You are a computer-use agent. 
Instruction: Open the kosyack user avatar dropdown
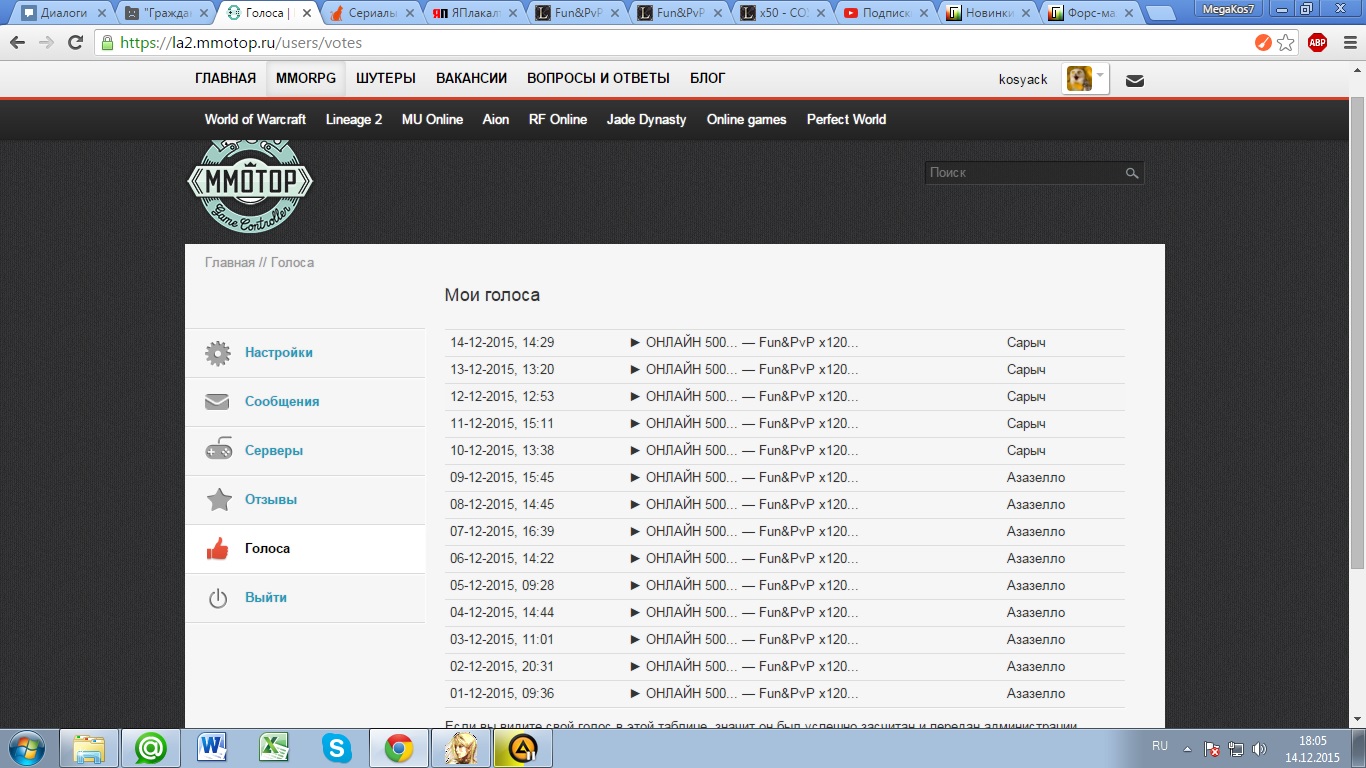[1086, 79]
